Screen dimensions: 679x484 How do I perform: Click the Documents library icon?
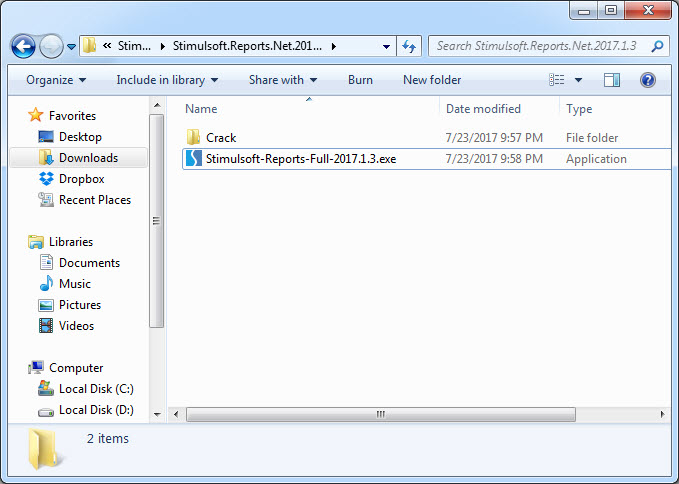(x=46, y=262)
